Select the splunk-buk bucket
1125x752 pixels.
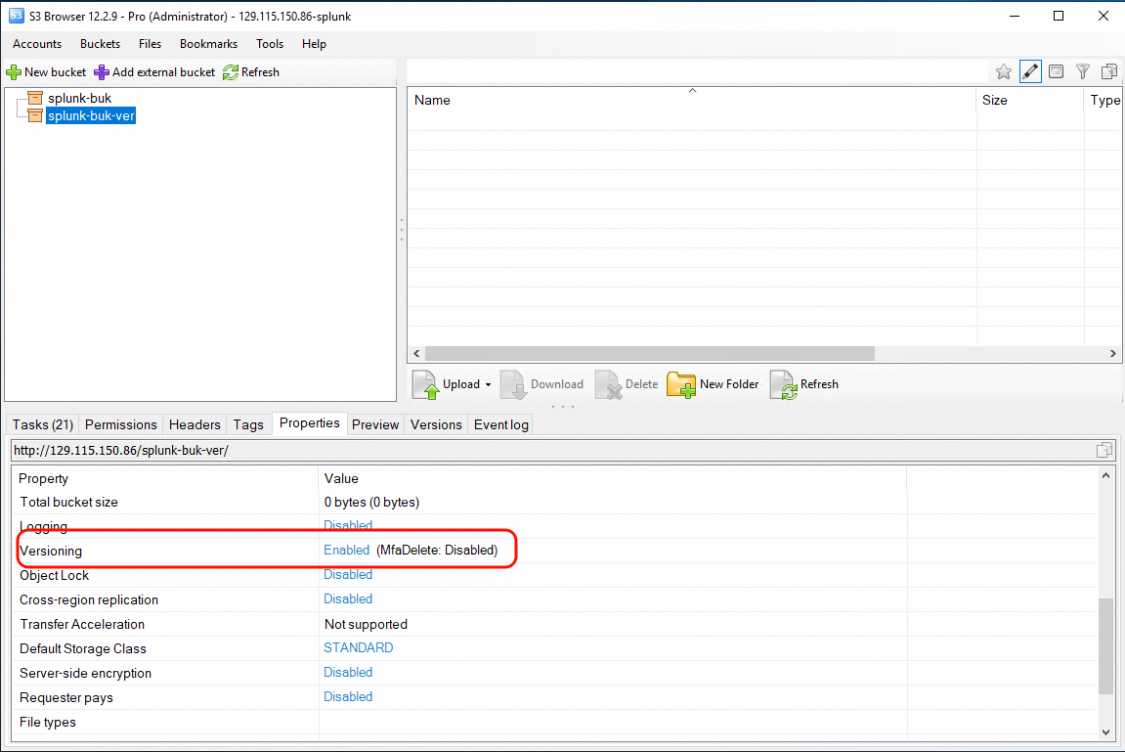[79, 98]
